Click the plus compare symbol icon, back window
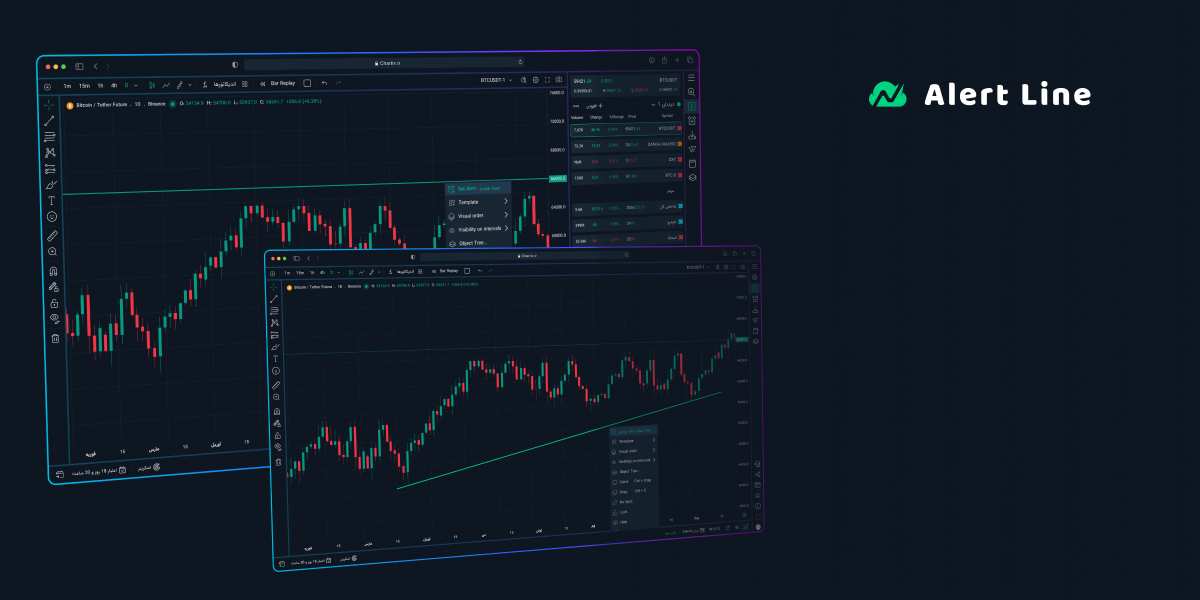Viewport: 1200px width, 600px height. (47, 86)
